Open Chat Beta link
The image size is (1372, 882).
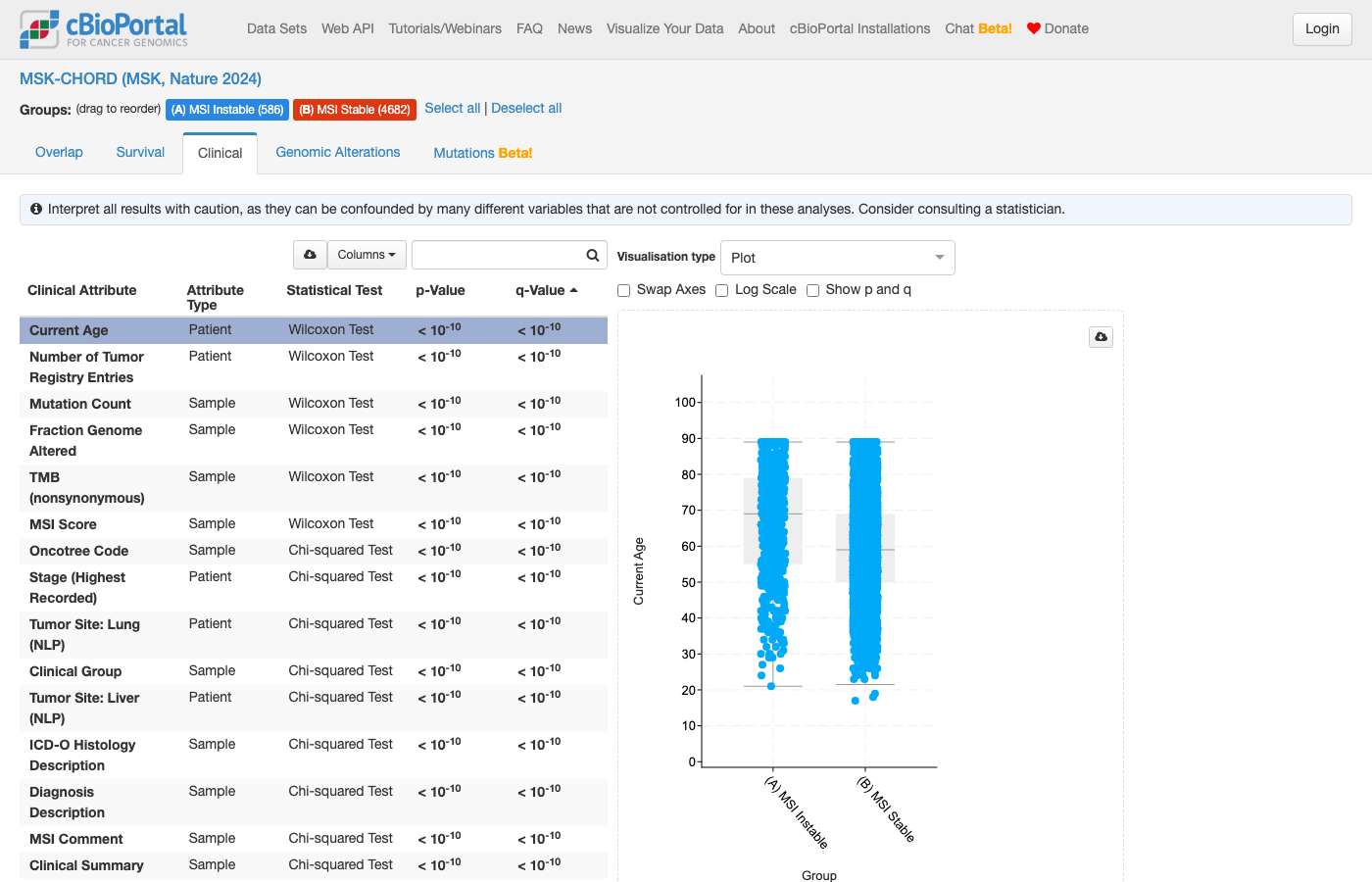pos(978,28)
